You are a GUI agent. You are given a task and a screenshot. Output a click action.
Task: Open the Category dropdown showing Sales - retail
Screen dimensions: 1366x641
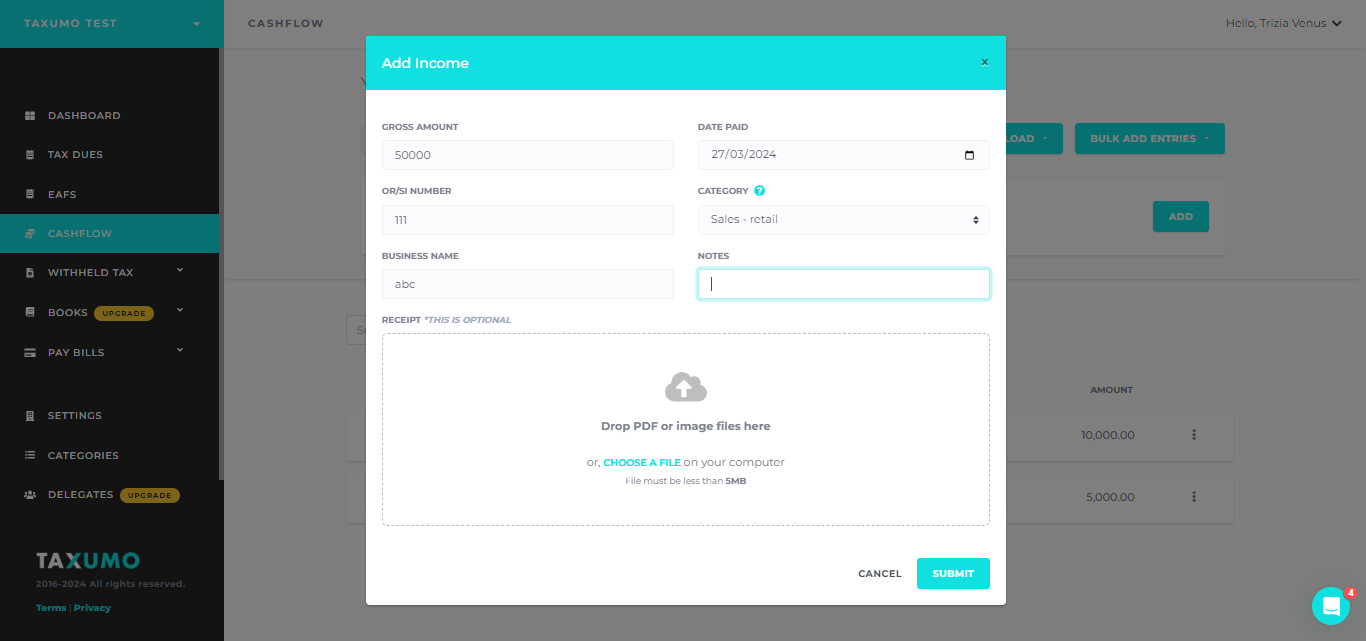(x=844, y=220)
